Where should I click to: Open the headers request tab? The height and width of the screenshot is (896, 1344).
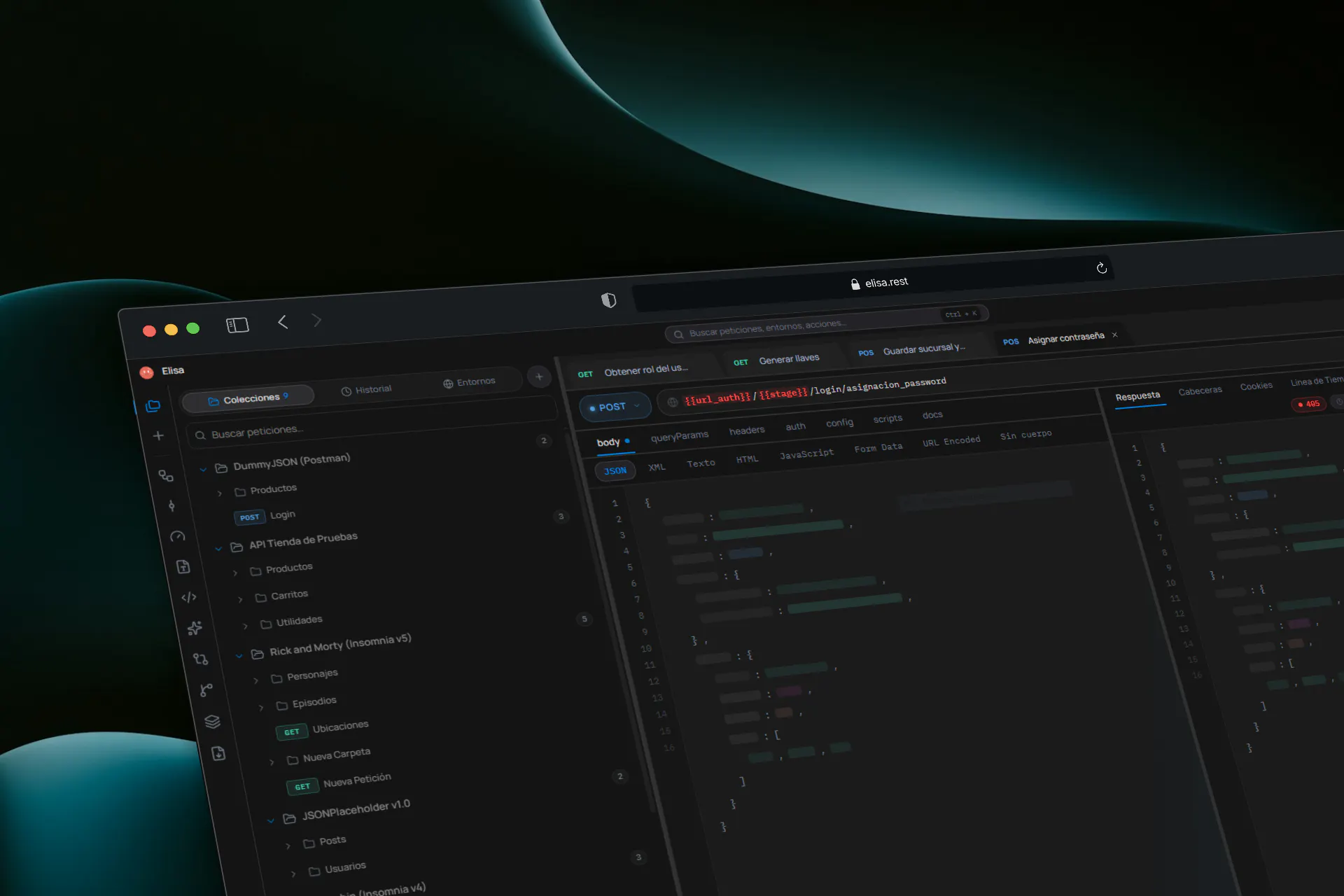click(747, 430)
